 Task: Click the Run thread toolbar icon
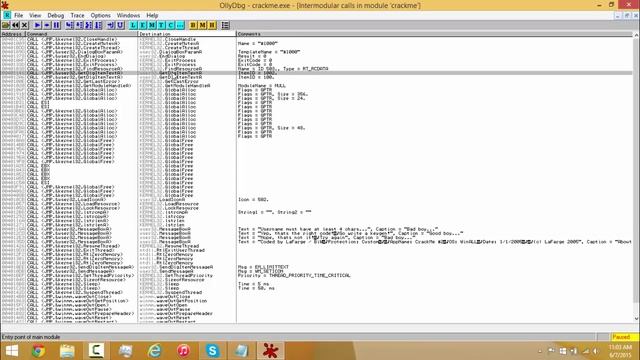point(47,25)
